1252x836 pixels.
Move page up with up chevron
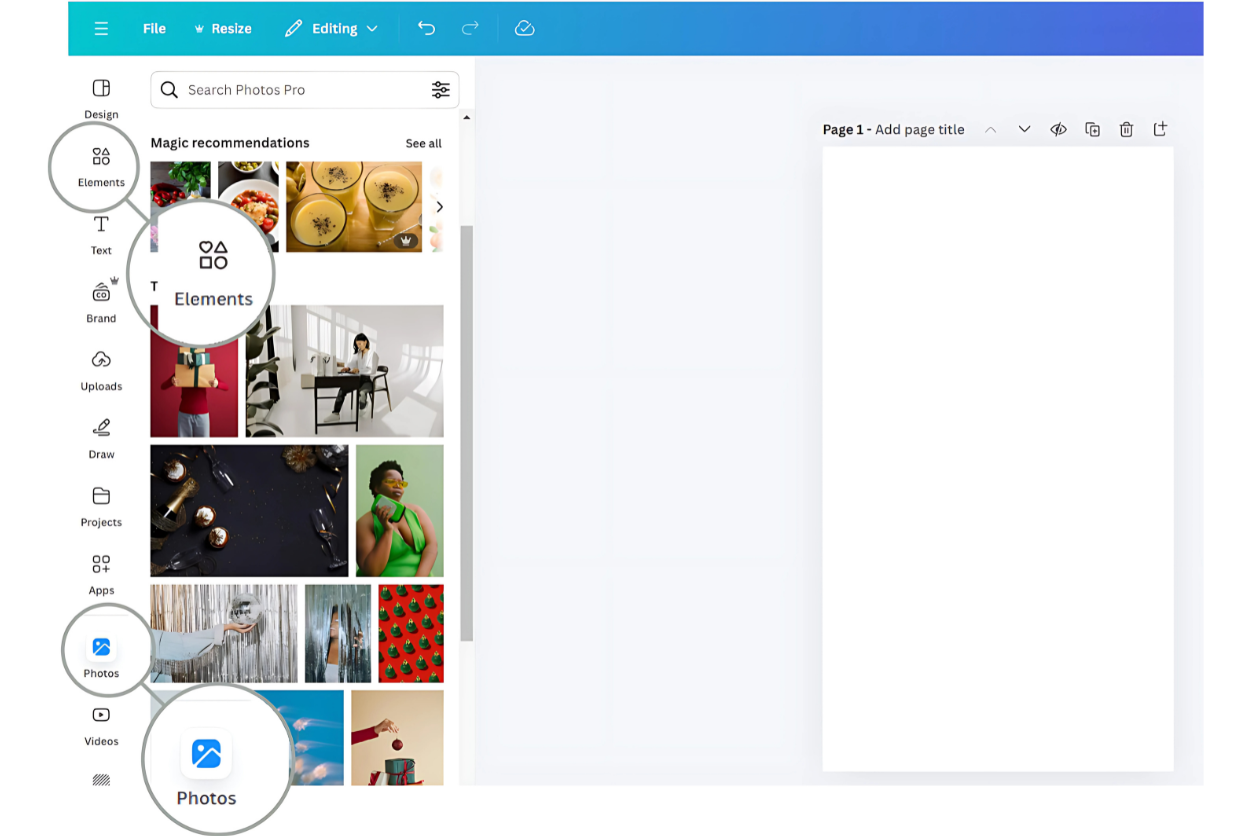point(990,130)
